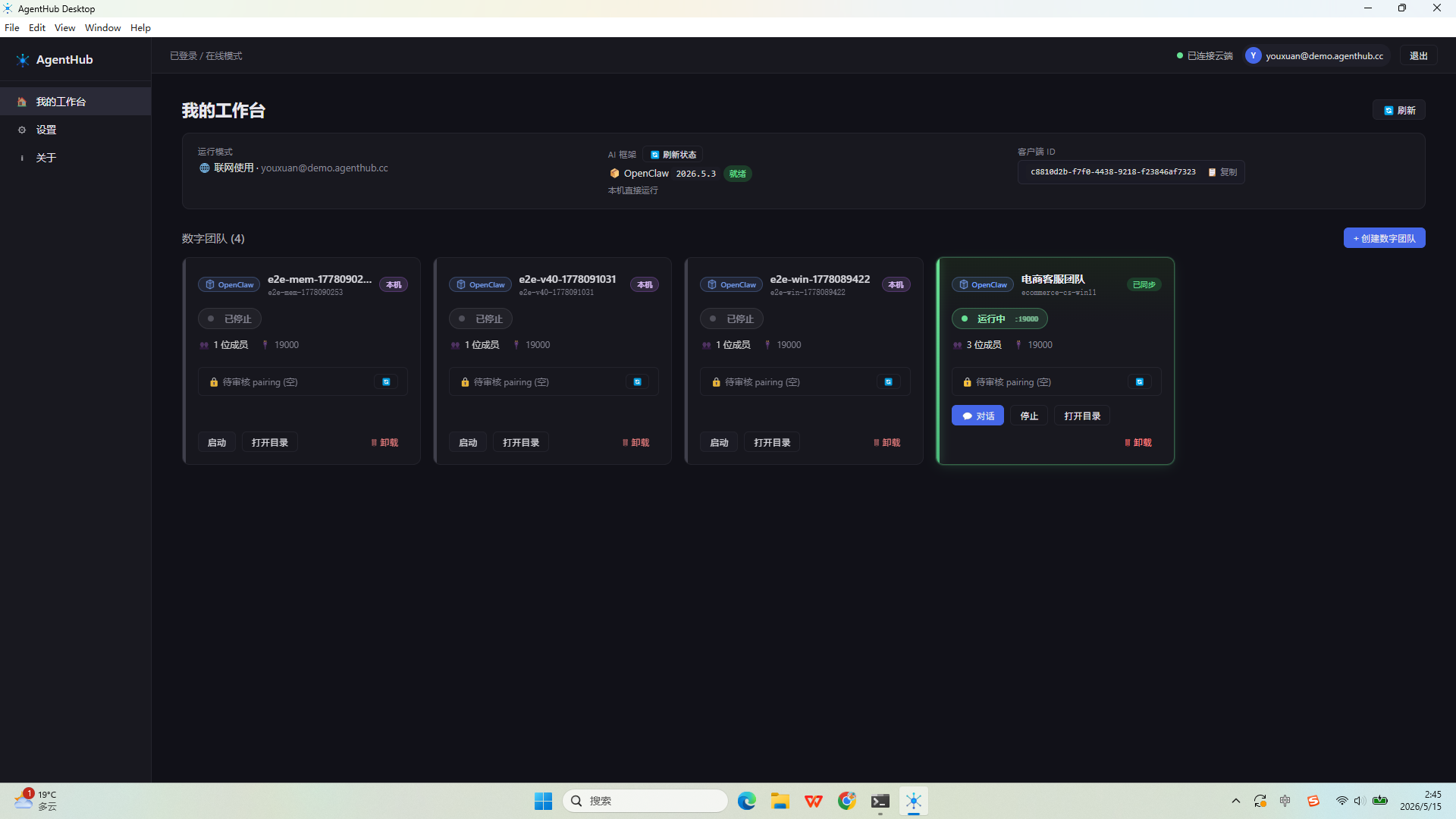Open File Explorer from taskbar
Screen dimensions: 1456x819
click(780, 801)
